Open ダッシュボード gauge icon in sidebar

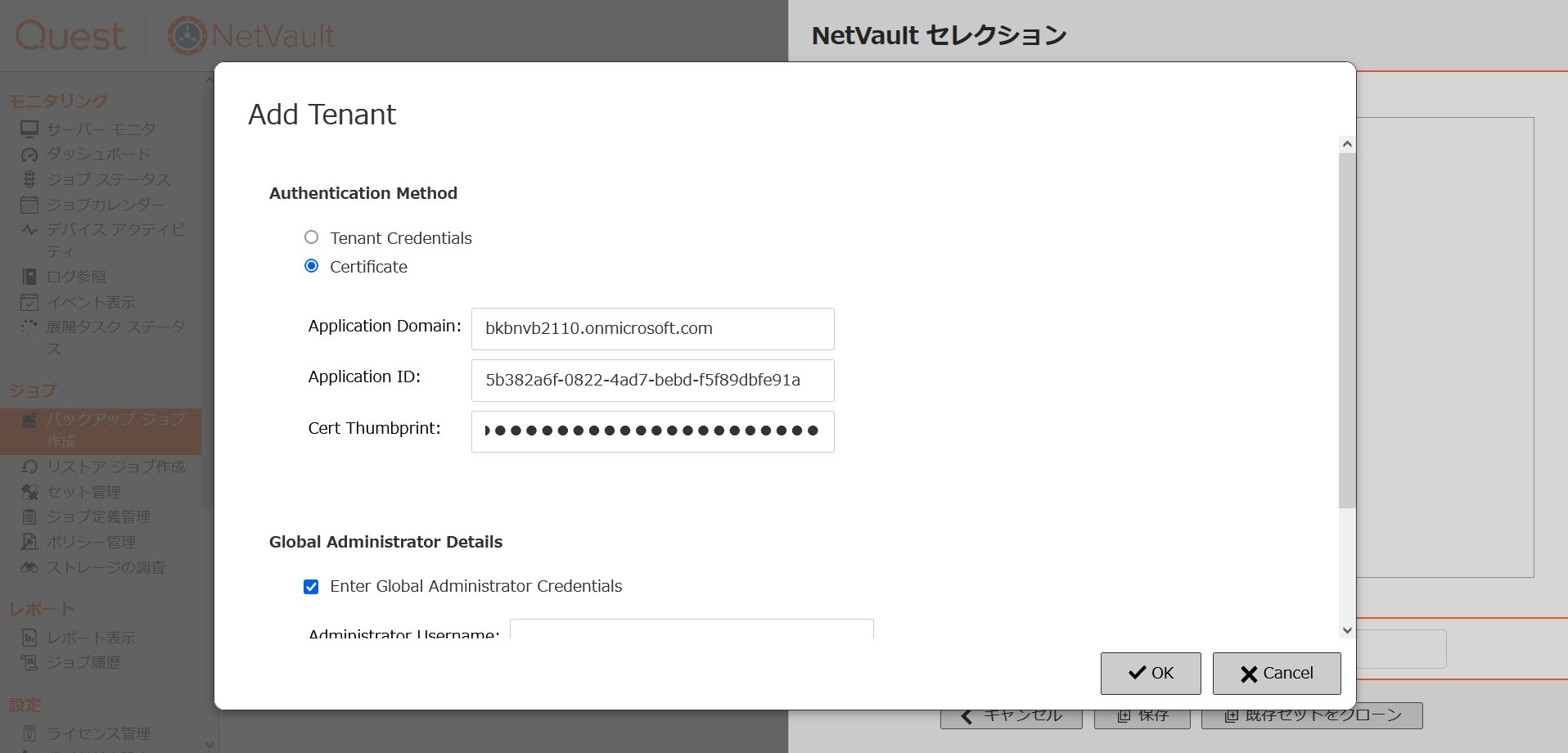pyautogui.click(x=29, y=155)
